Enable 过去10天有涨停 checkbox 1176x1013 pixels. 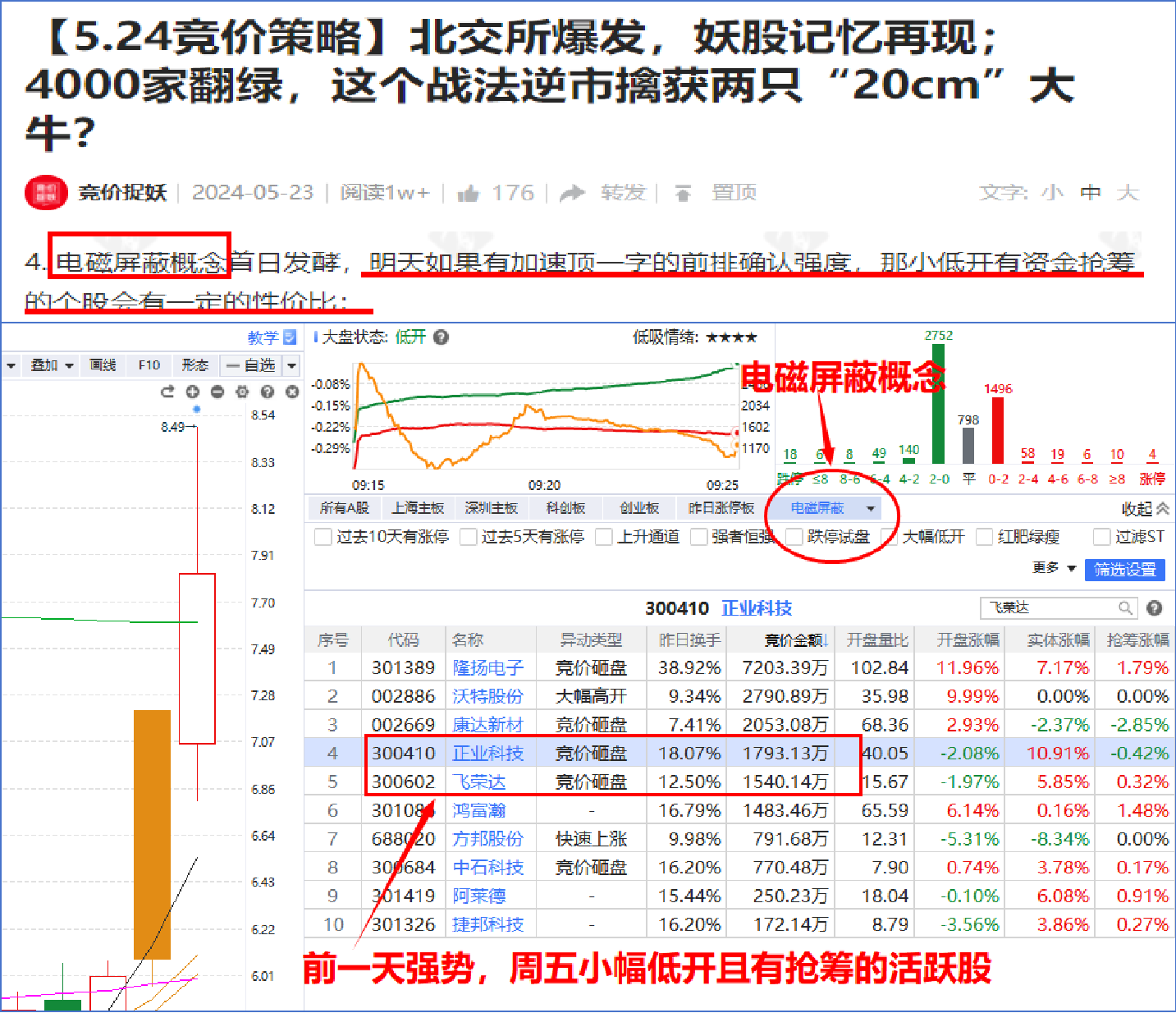pyautogui.click(x=323, y=537)
